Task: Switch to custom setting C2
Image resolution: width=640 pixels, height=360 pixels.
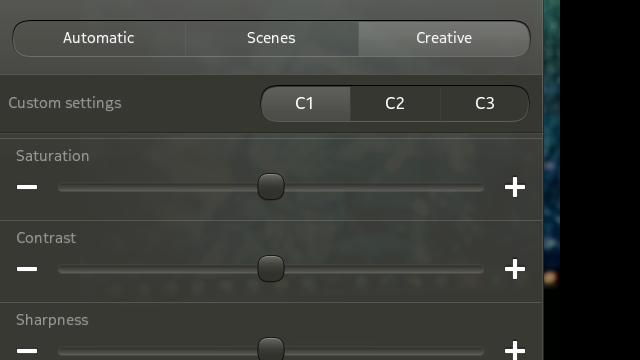Action: tap(395, 103)
